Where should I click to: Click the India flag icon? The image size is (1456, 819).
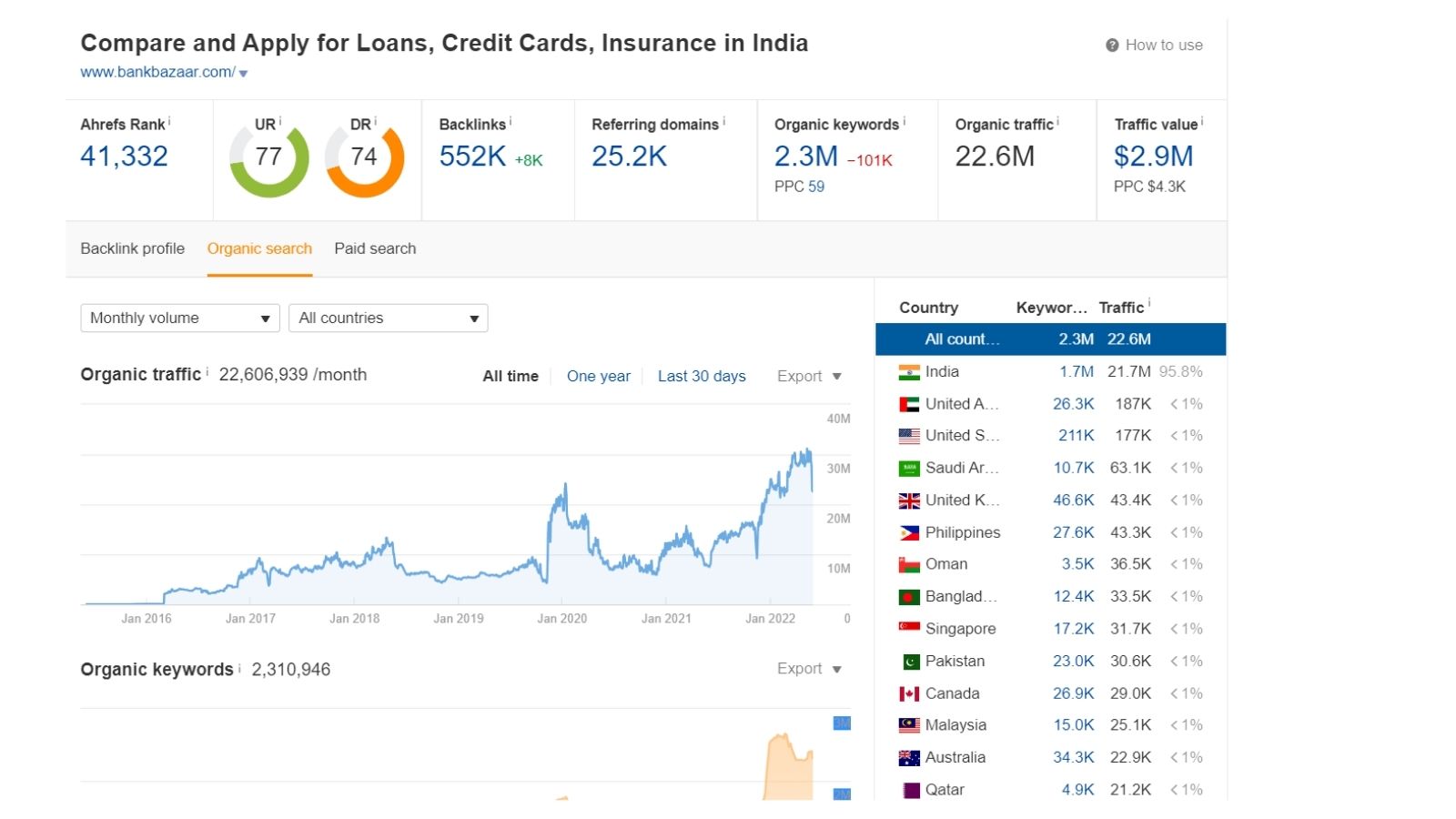tap(909, 372)
